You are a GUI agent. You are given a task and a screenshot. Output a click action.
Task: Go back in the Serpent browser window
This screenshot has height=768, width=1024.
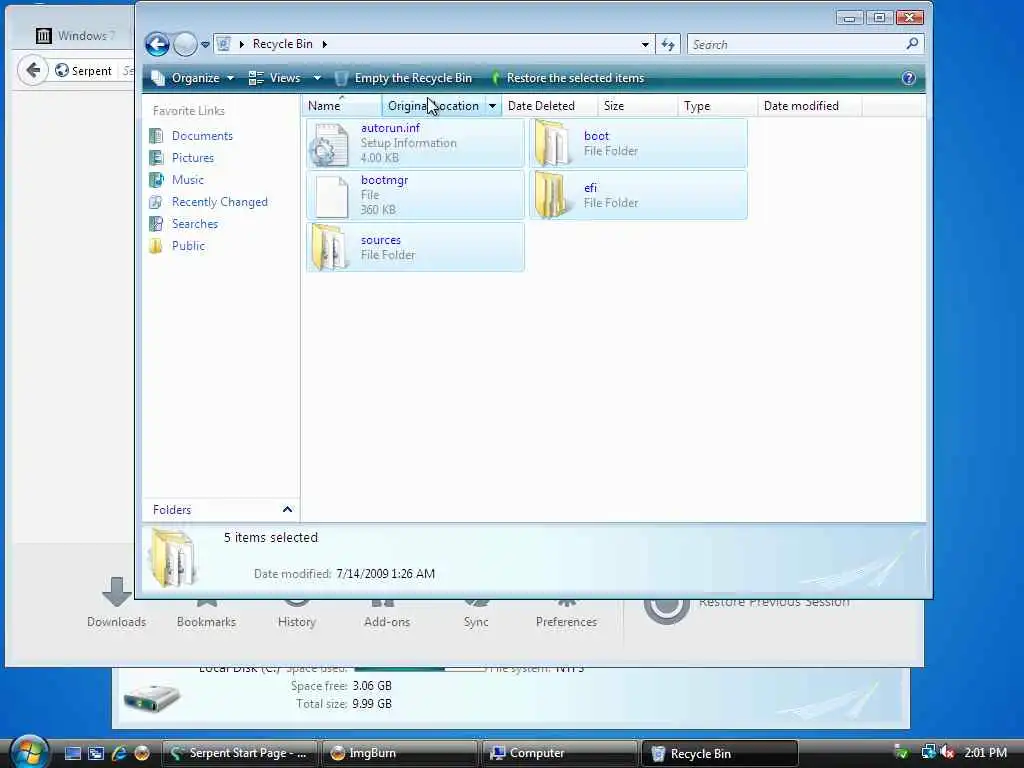33,70
